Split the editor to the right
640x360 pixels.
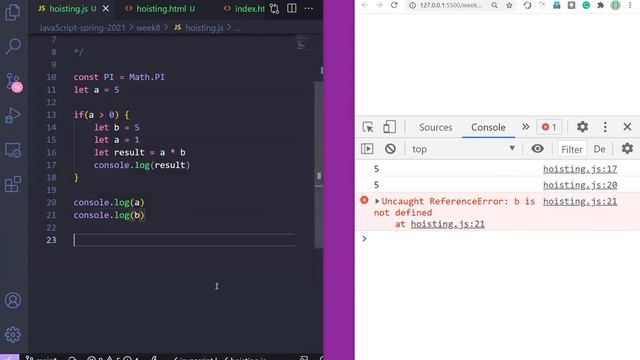[x=291, y=8]
